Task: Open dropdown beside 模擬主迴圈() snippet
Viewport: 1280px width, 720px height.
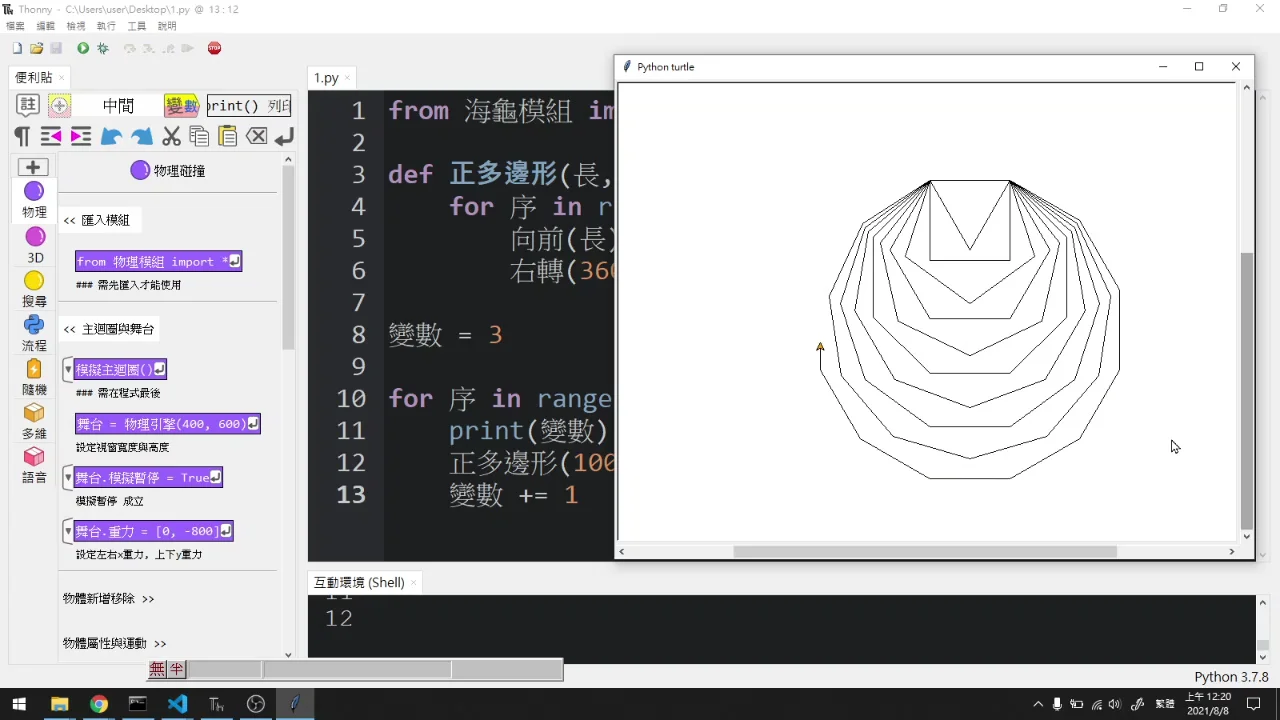Action: [x=68, y=370]
